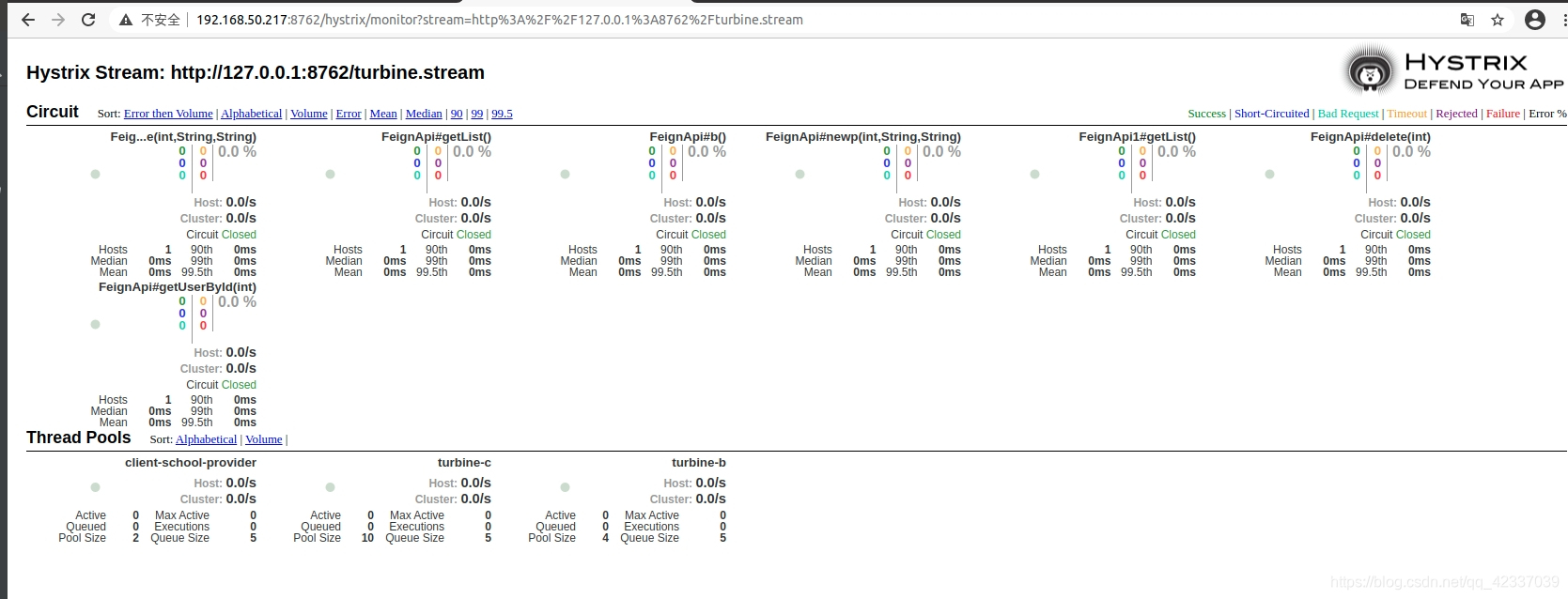Sort circuits by Volume
The width and height of the screenshot is (1568, 599).
tap(309, 114)
